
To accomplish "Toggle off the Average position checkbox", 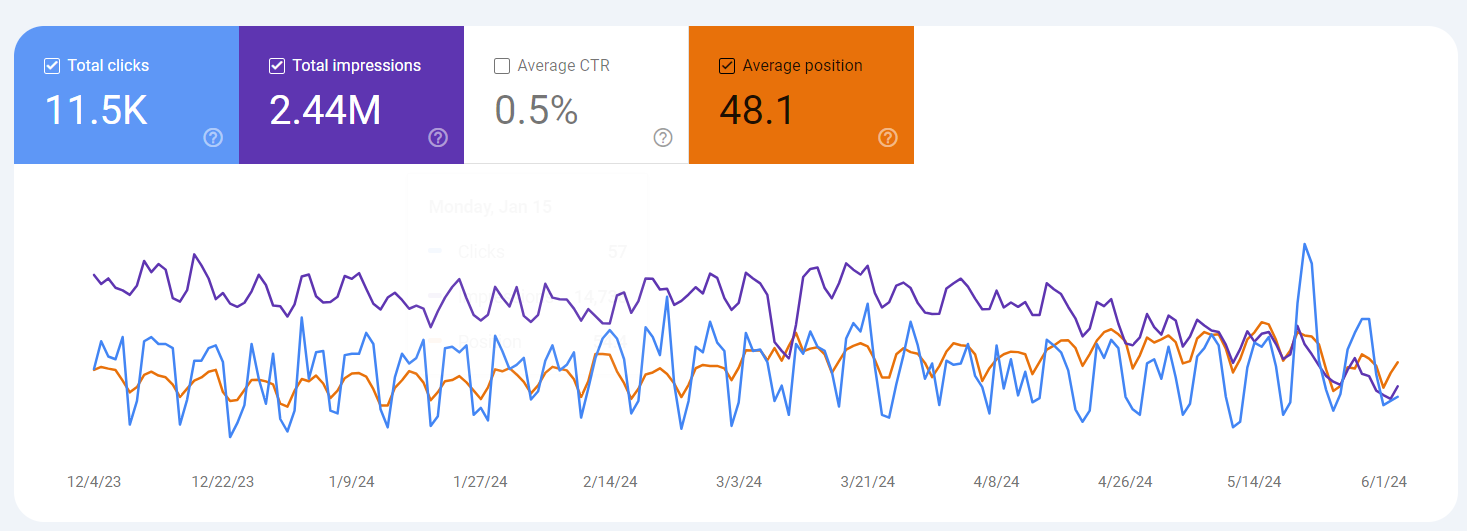I will click(727, 66).
